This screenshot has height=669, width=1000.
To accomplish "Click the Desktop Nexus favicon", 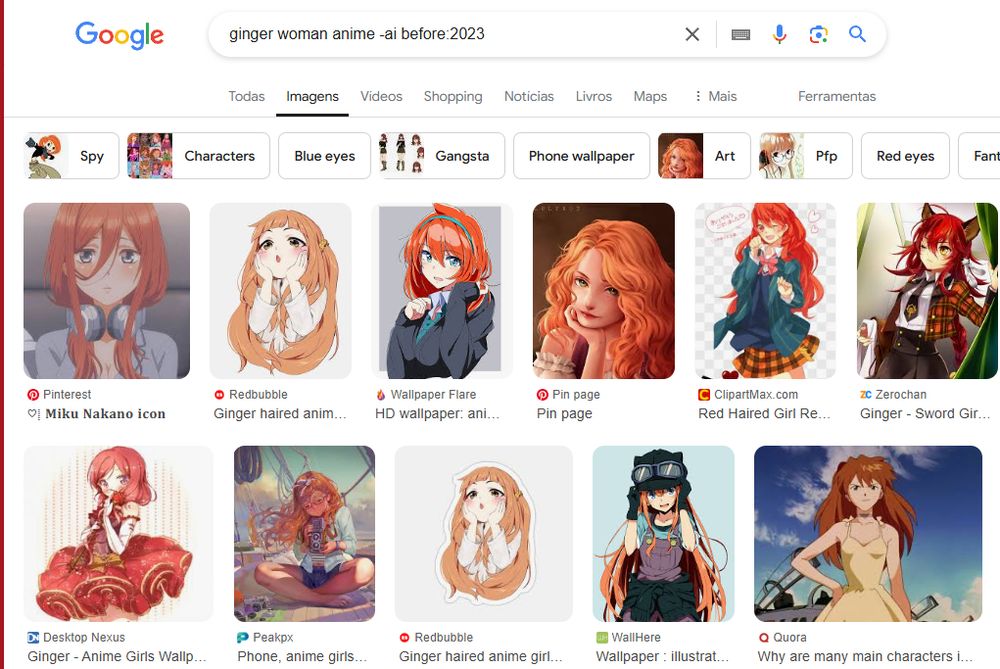I will point(33,637).
